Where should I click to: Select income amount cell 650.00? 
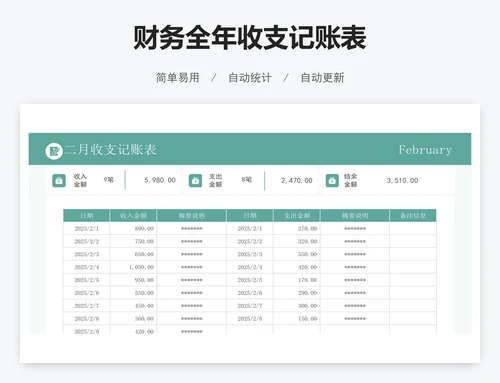pyautogui.click(x=133, y=254)
